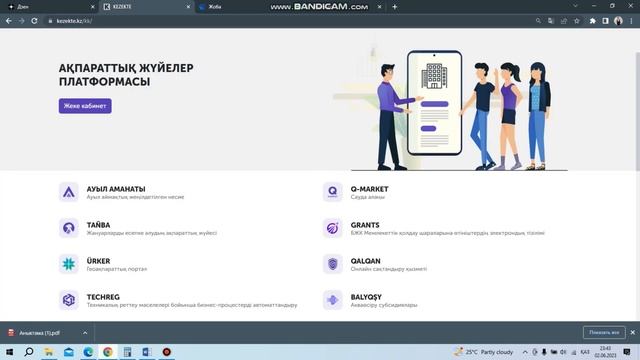Viewport: 640px width, 360px height.
Task: Open the browser side panel icon
Action: (x=605, y=21)
